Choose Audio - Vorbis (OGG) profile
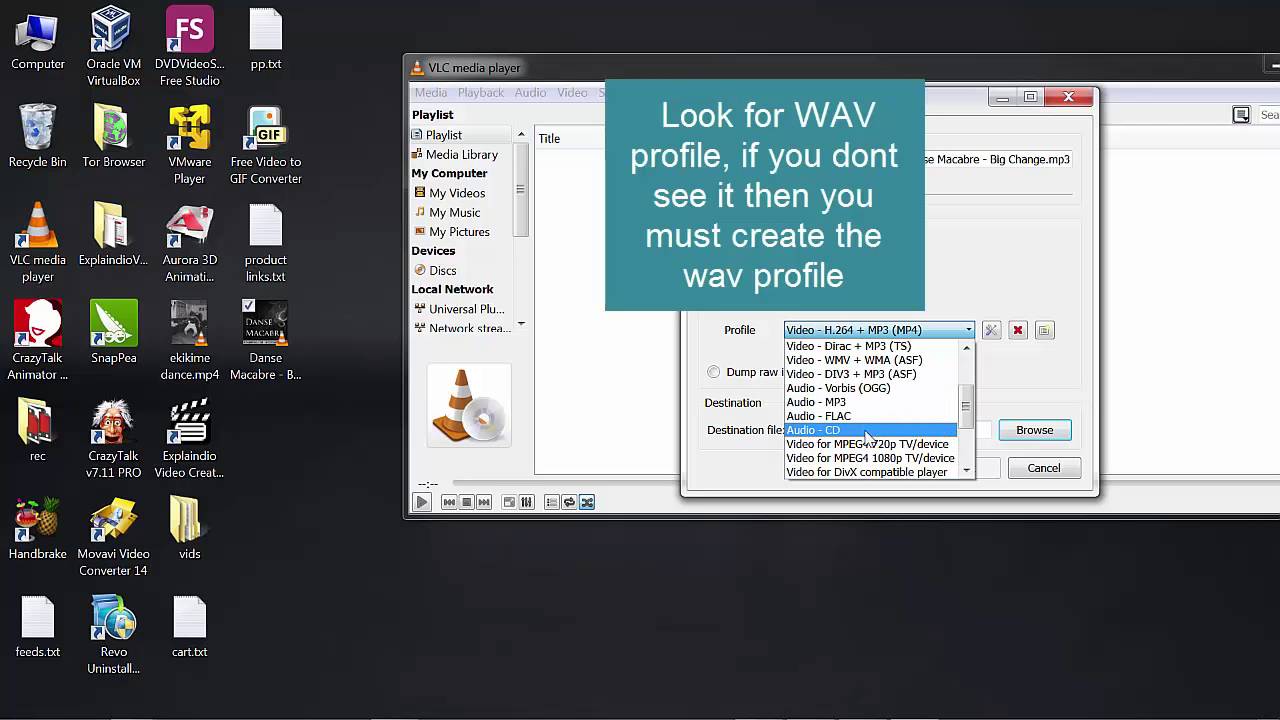 (871, 388)
